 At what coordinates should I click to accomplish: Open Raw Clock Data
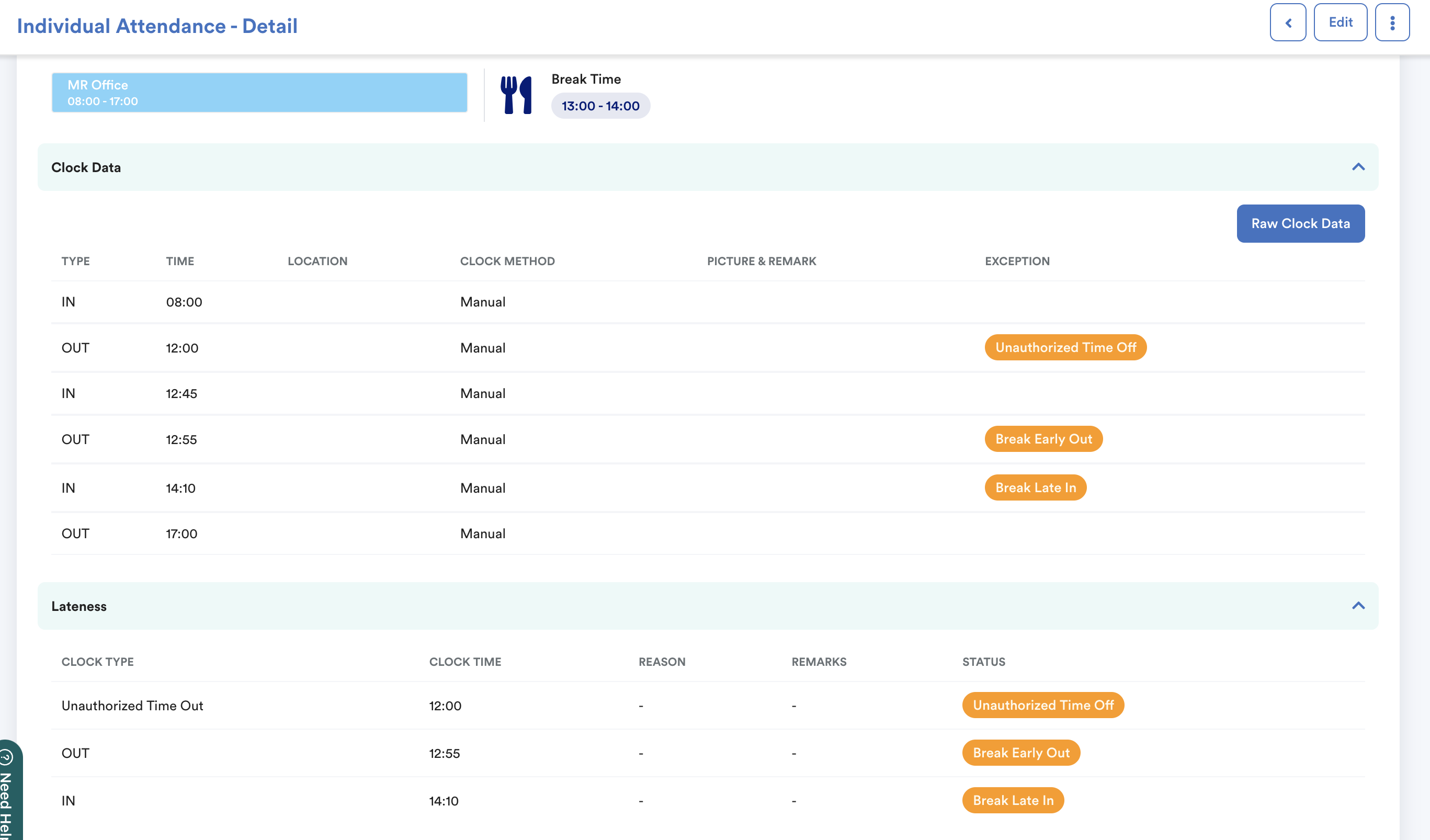click(1300, 224)
